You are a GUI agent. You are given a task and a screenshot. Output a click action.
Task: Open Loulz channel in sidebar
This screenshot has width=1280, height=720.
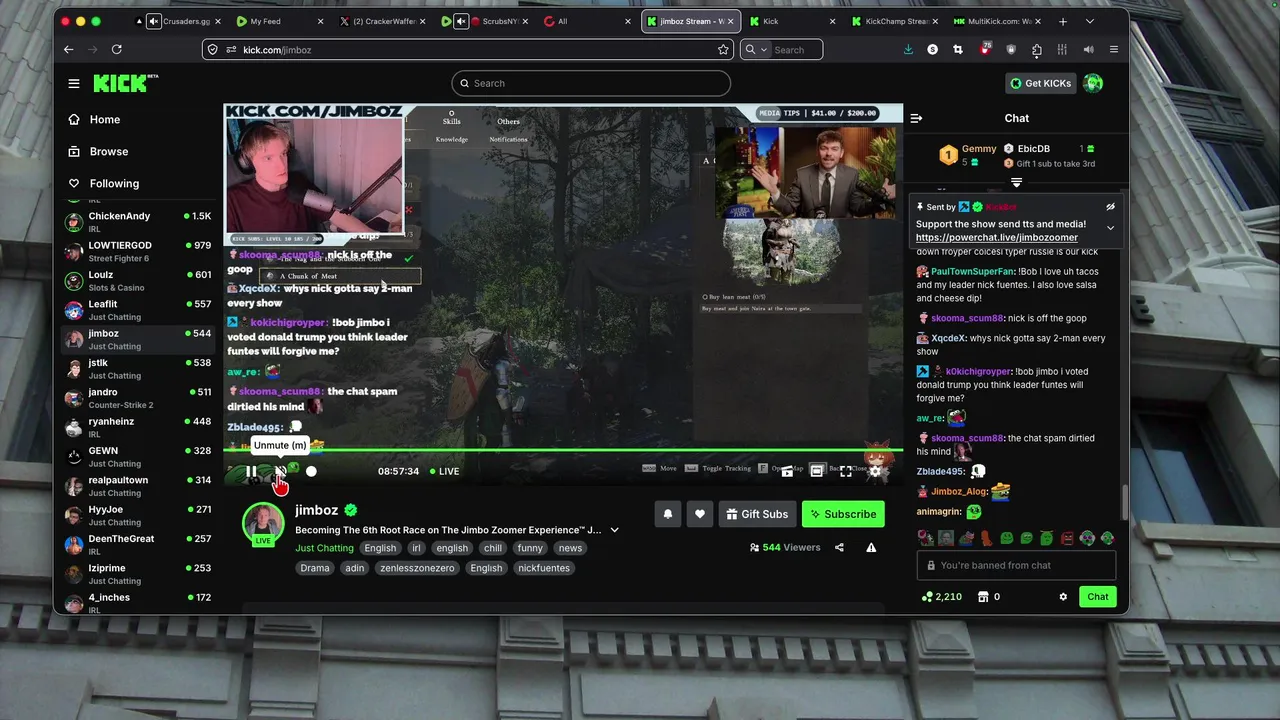tap(138, 281)
